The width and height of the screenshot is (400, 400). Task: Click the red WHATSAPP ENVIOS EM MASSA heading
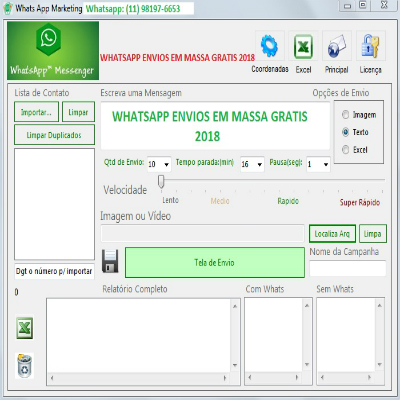click(177, 57)
